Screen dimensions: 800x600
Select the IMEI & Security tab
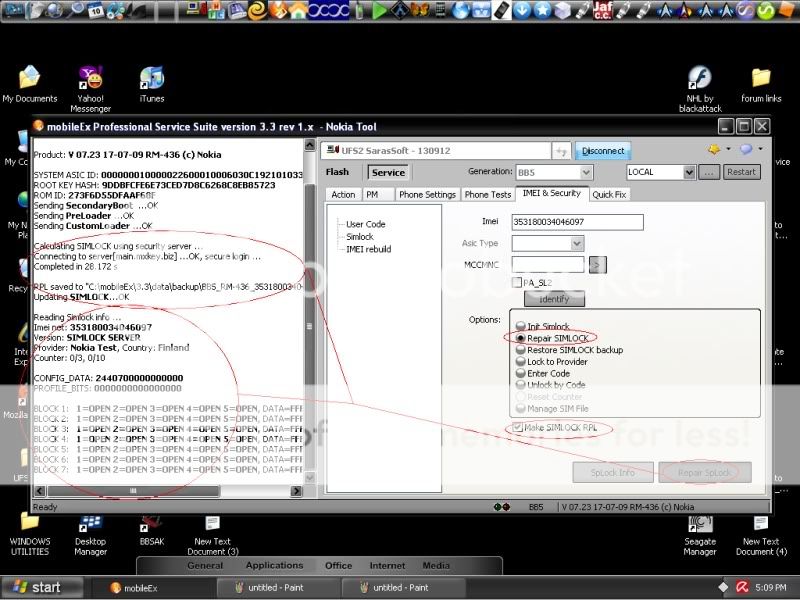click(552, 193)
